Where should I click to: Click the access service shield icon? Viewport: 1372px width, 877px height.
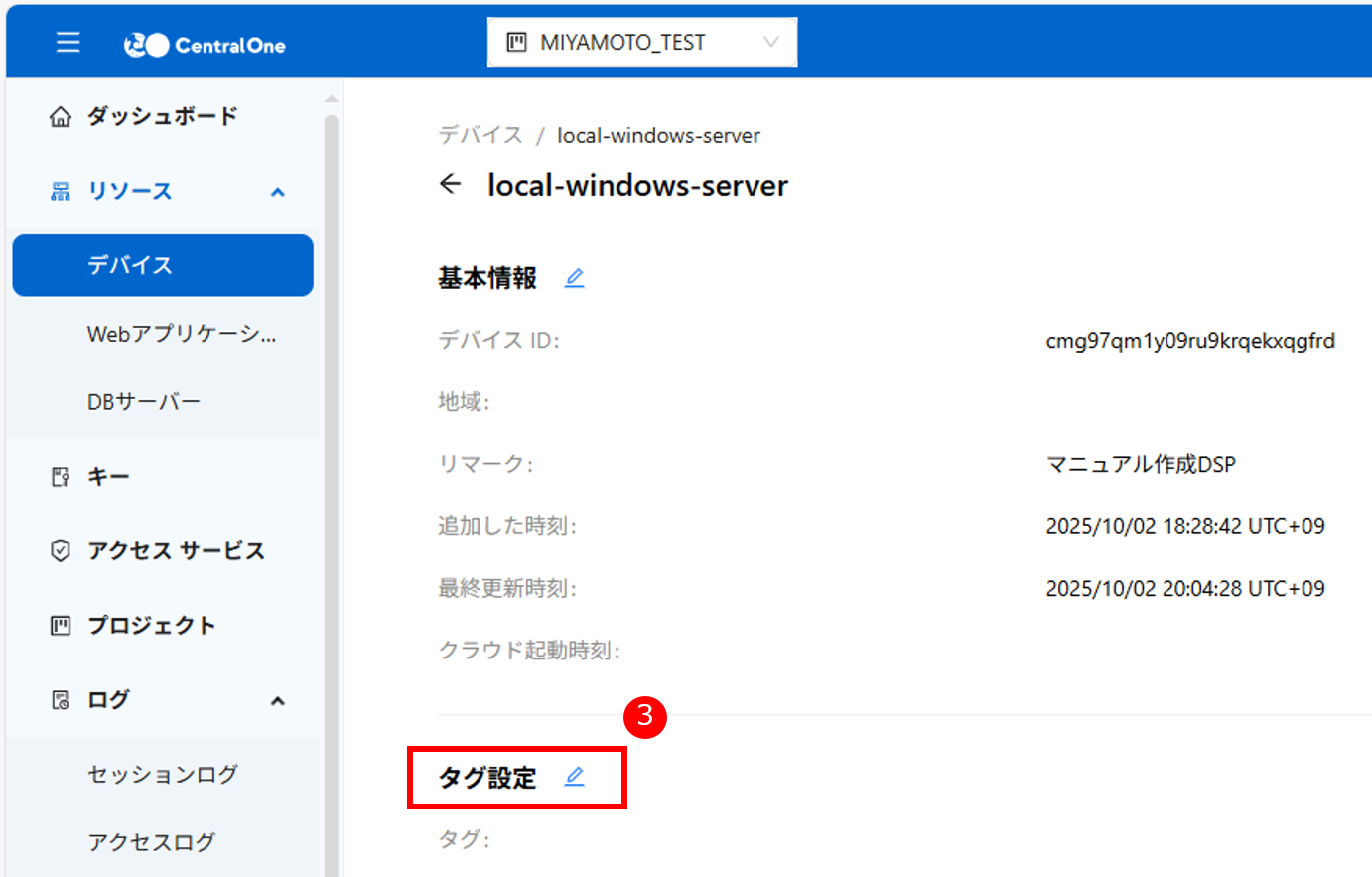click(61, 551)
